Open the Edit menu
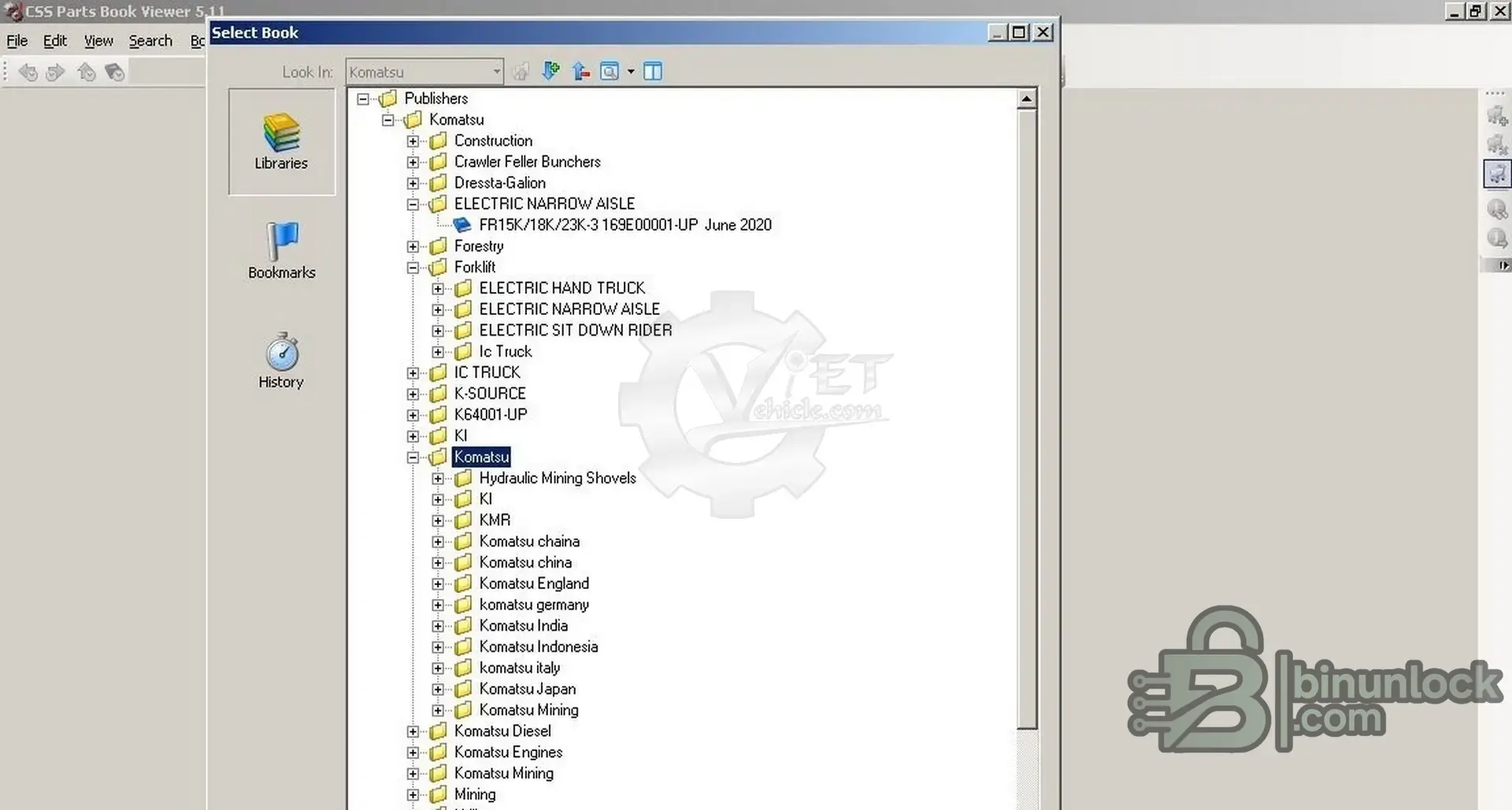This screenshot has height=810, width=1512. tap(54, 41)
